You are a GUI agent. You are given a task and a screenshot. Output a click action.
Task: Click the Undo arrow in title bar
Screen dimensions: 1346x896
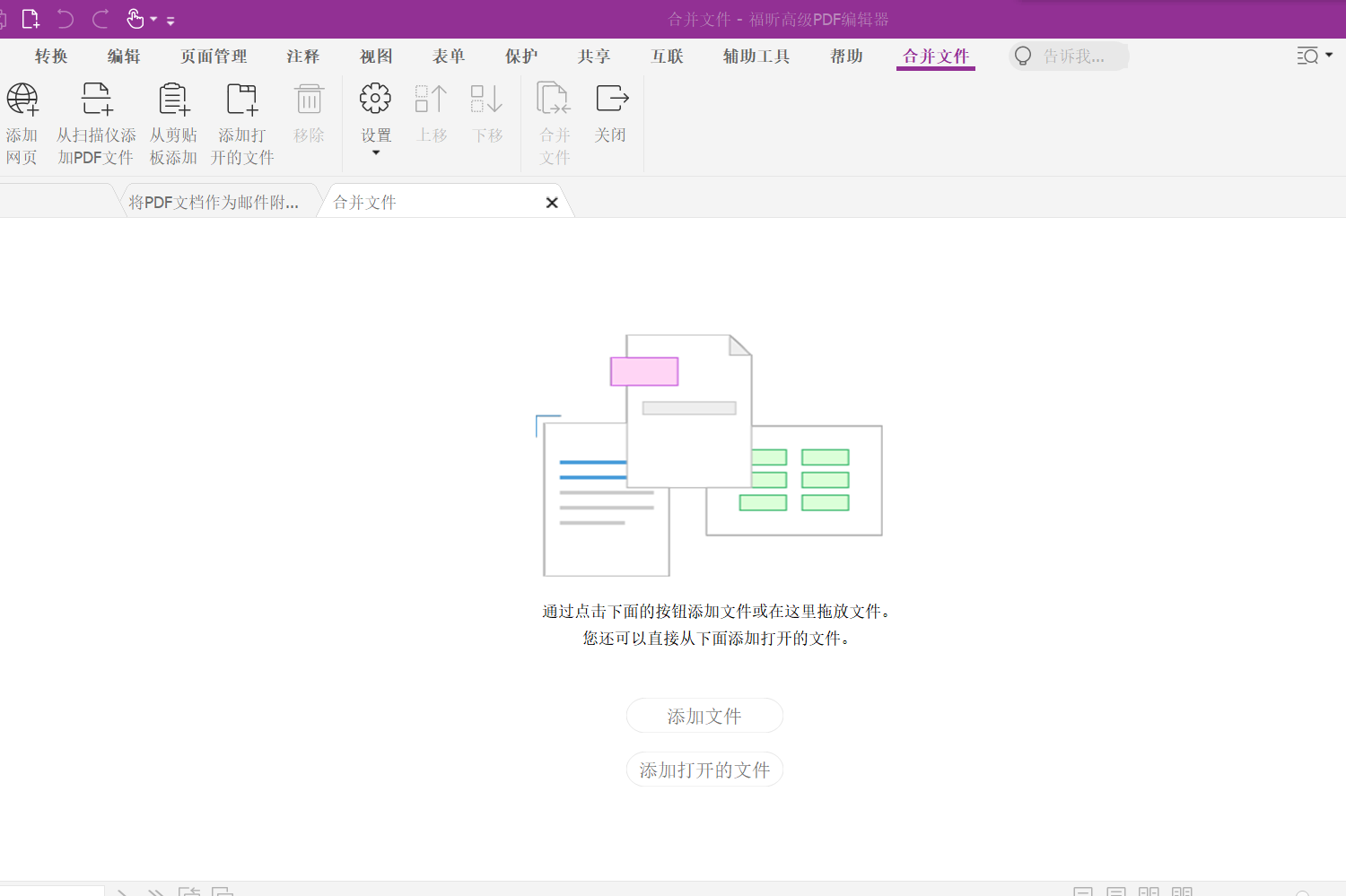pos(66,19)
